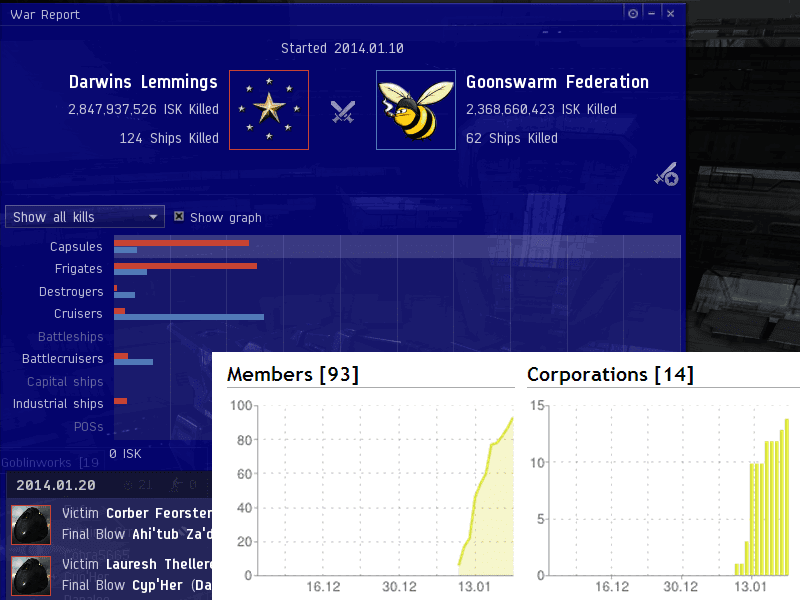Select the Cruisers graph row label
Image resolution: width=800 pixels, height=600 pixels.
click(78, 314)
